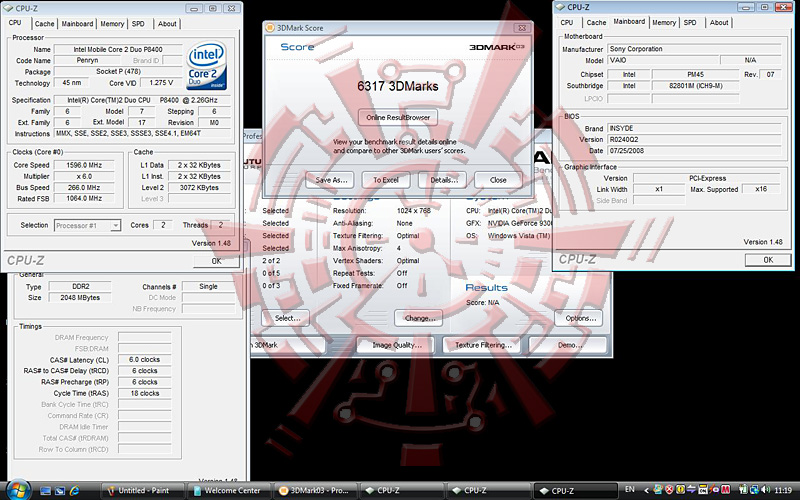Click the 2048 MBytes memory size field

(80, 297)
